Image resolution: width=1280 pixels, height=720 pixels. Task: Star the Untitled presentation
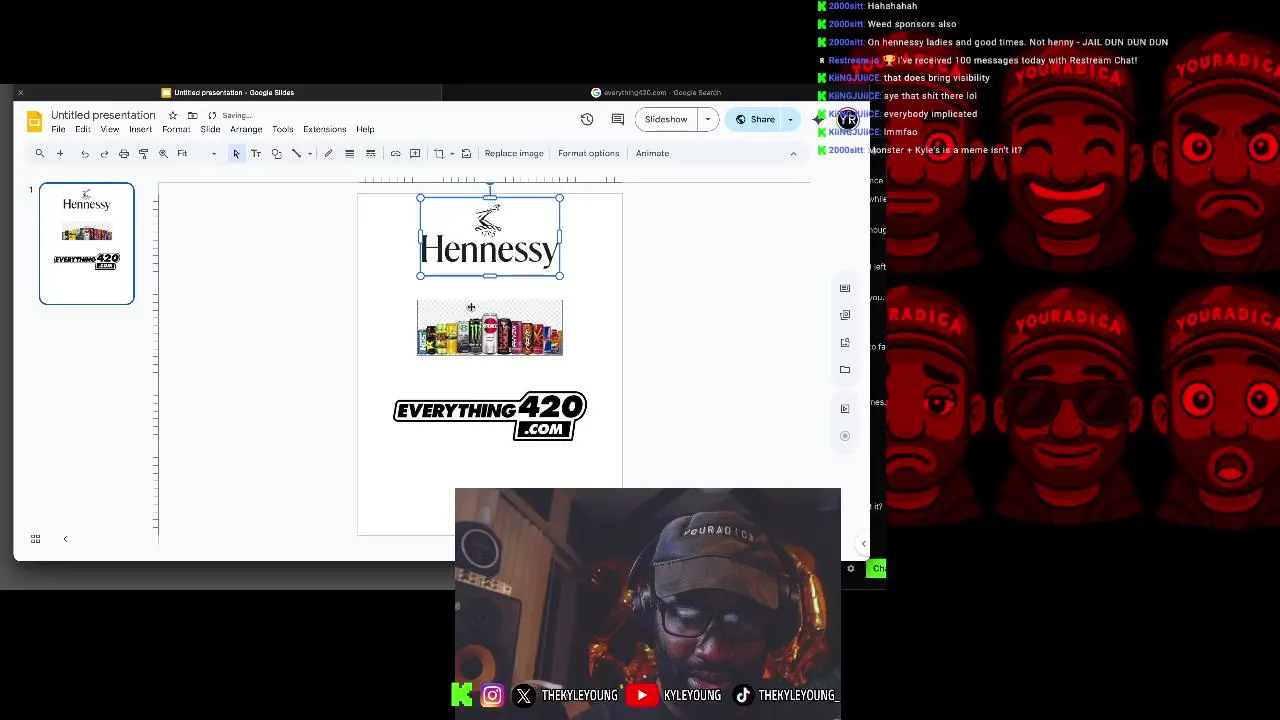[173, 116]
